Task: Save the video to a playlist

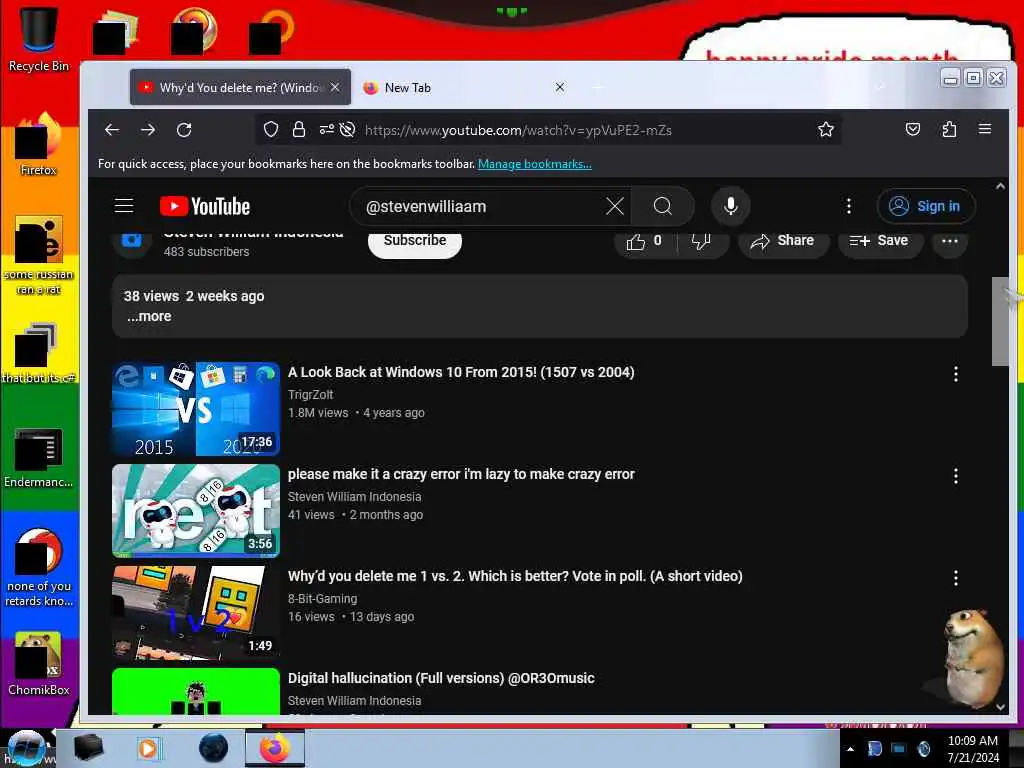Action: [880, 241]
